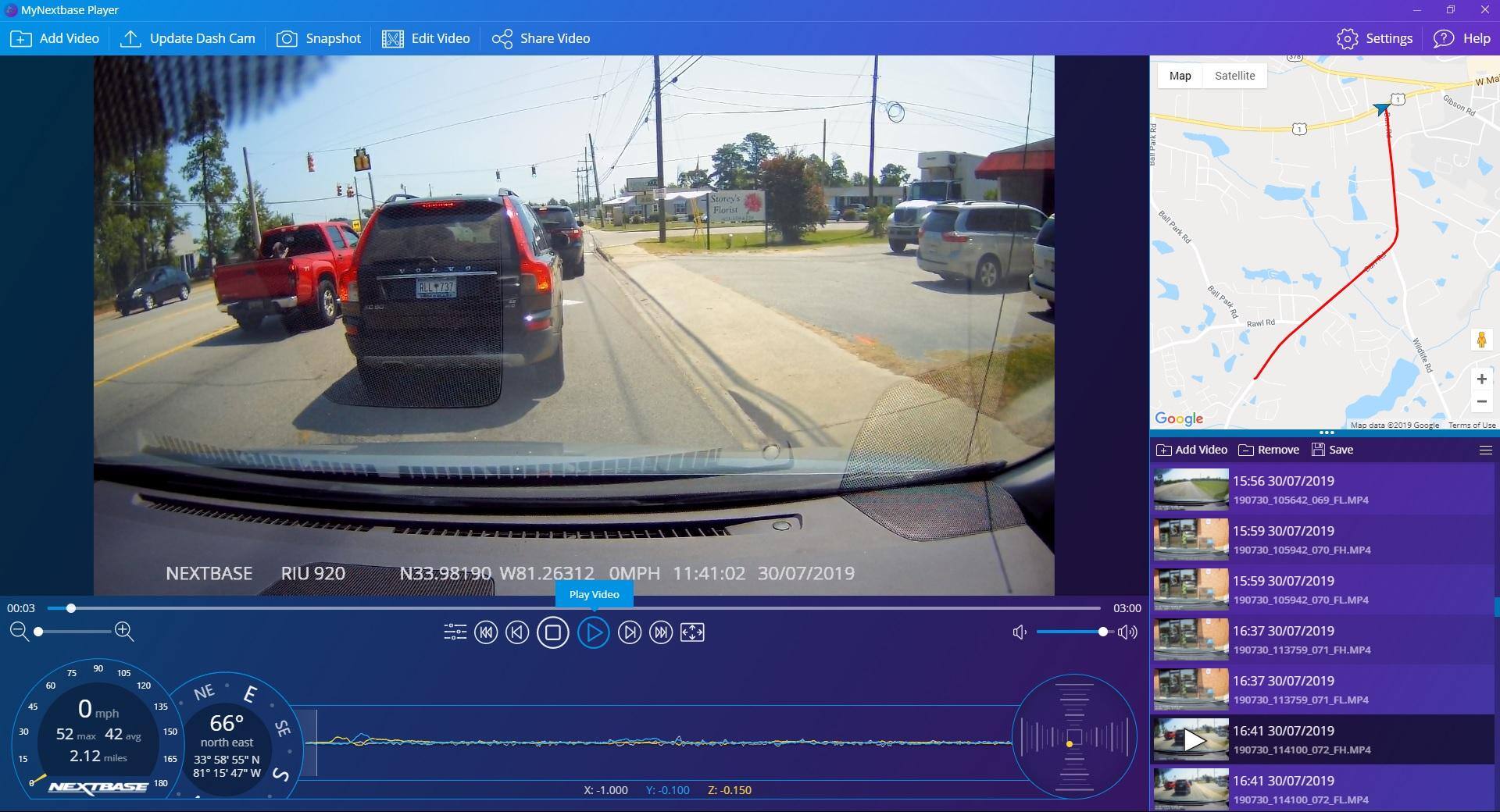Viewport: 1500px width, 812px height.
Task: Save the playlist
Action: (x=1332, y=450)
